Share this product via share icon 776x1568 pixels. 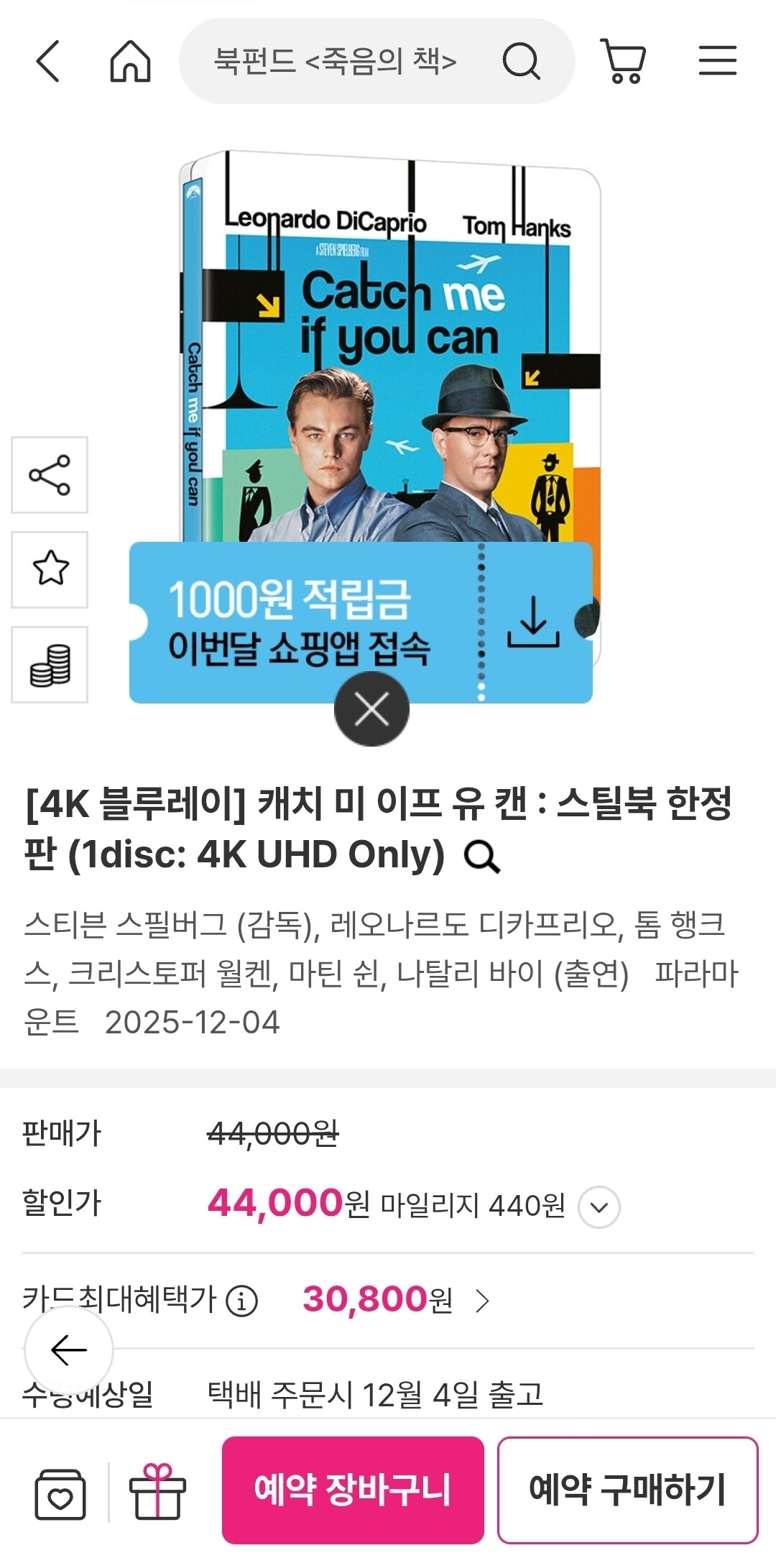50,475
